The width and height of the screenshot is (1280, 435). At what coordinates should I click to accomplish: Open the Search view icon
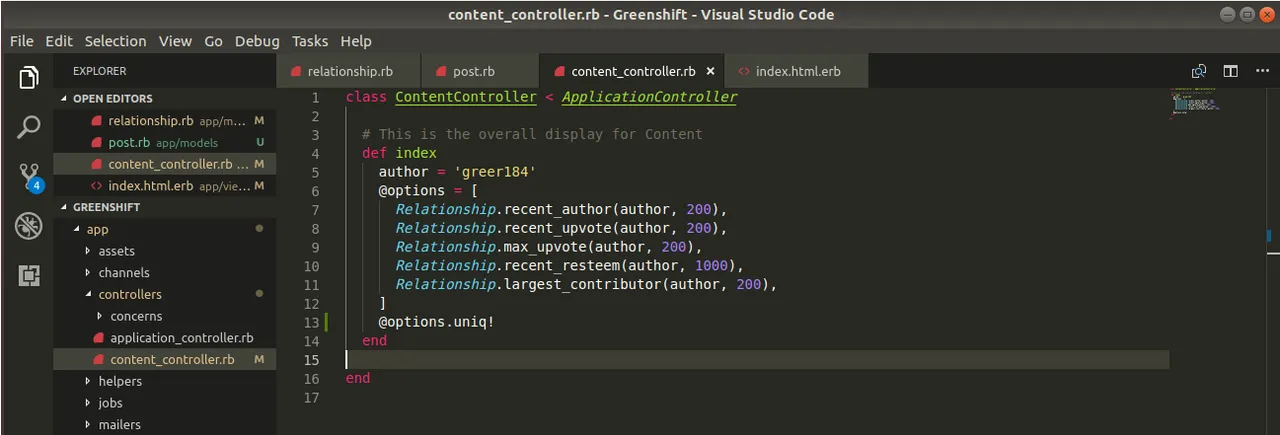(x=29, y=127)
